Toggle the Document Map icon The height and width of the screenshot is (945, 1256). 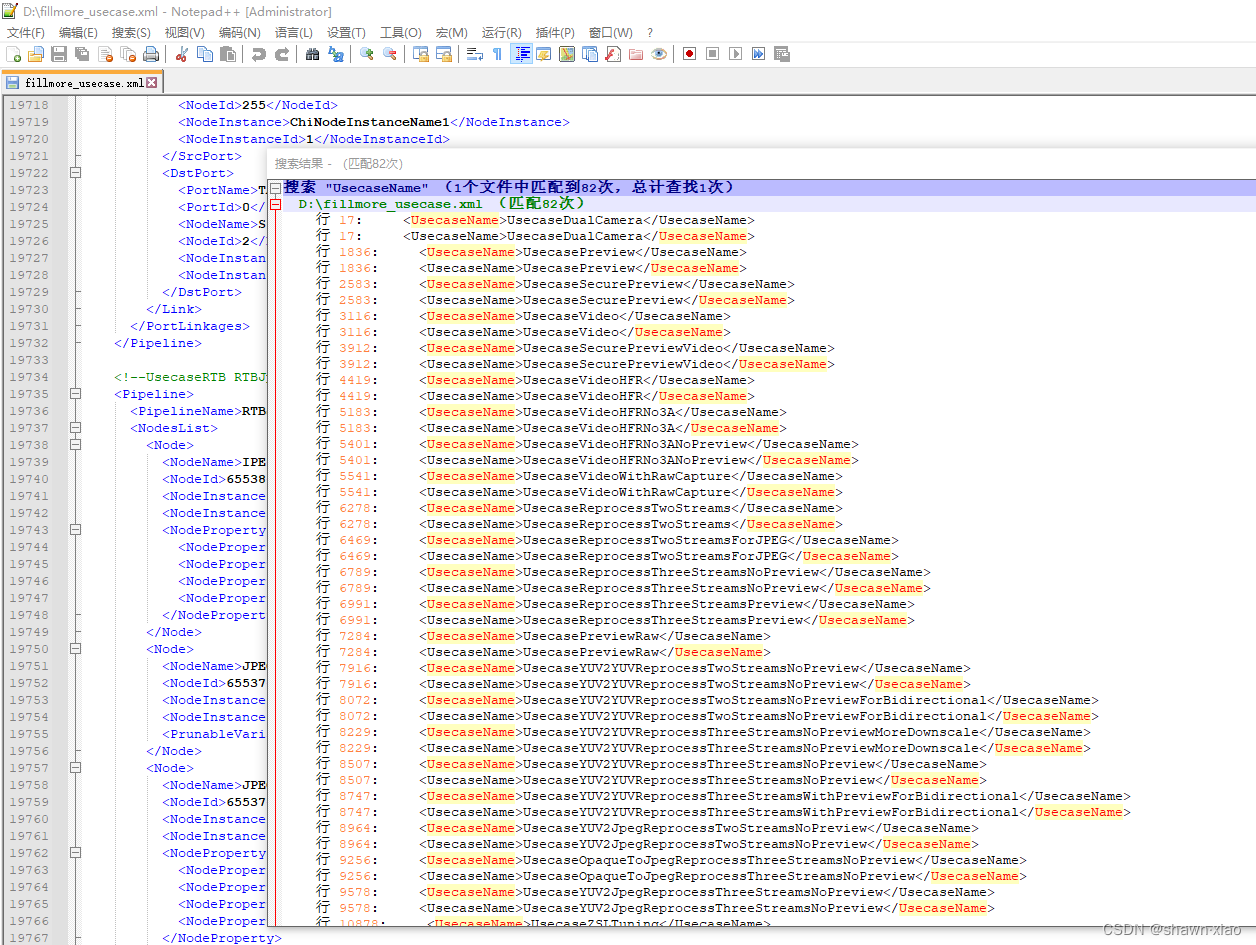tap(567, 54)
